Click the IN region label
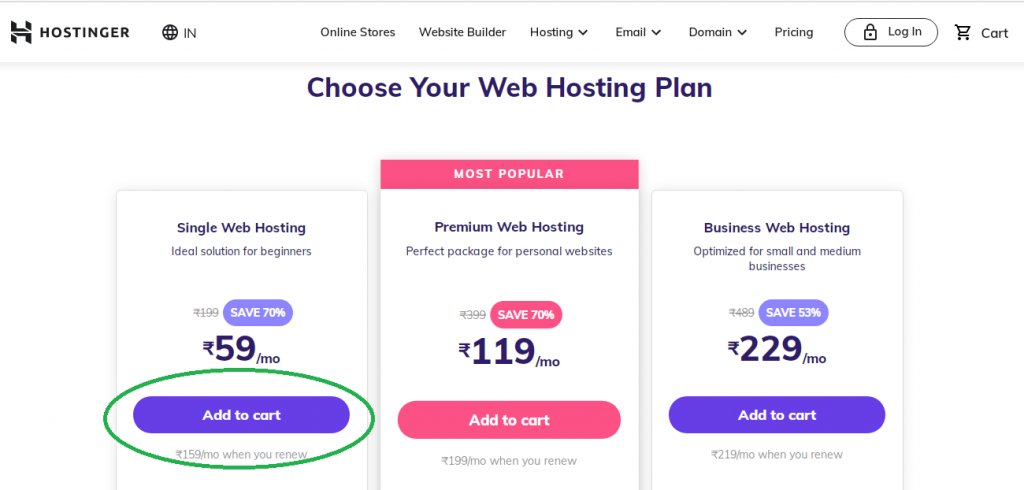The width and height of the screenshot is (1024, 490). (x=190, y=33)
